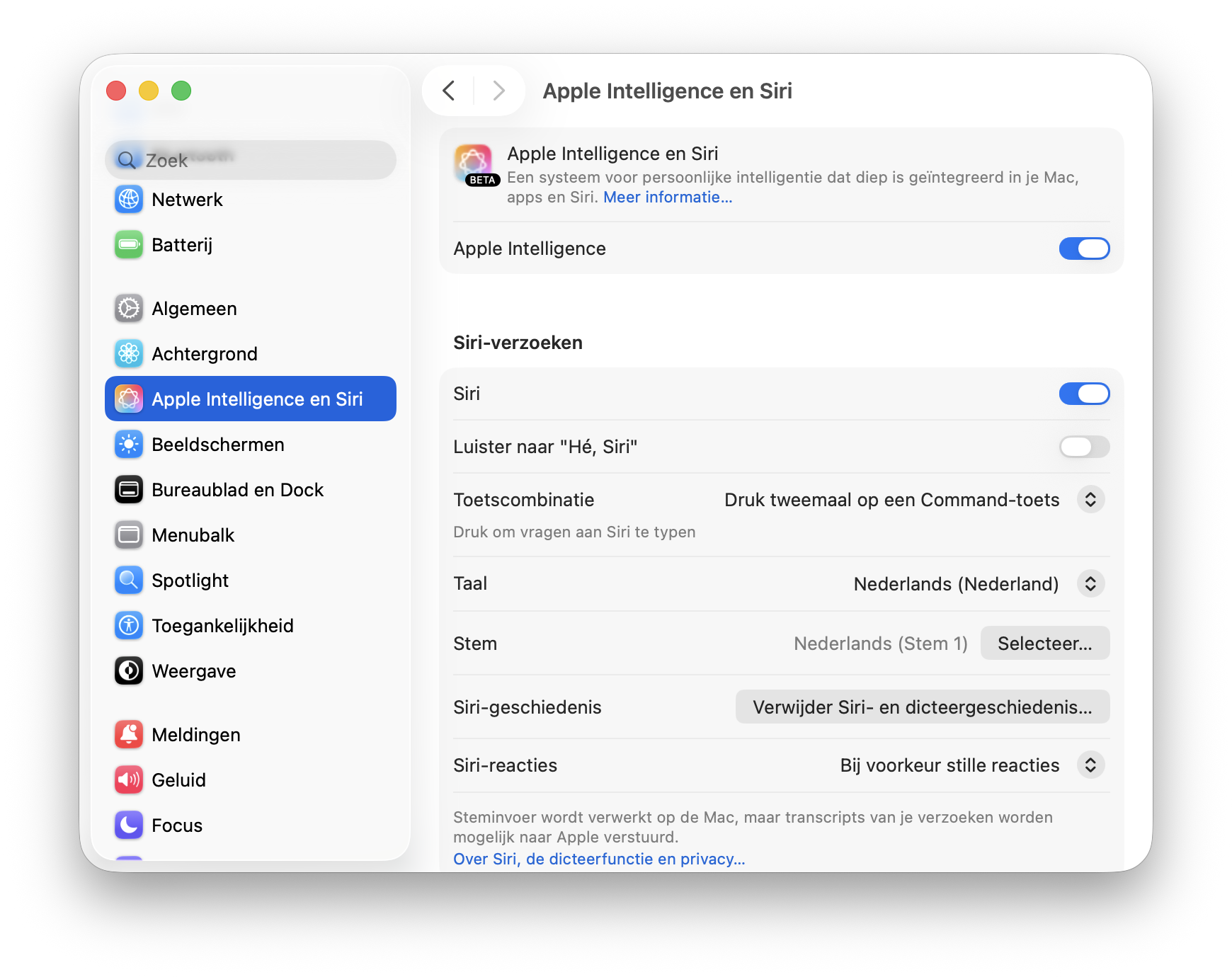The image size is (1232, 977).
Task: Change the Taal language dropdown
Action: (1090, 583)
